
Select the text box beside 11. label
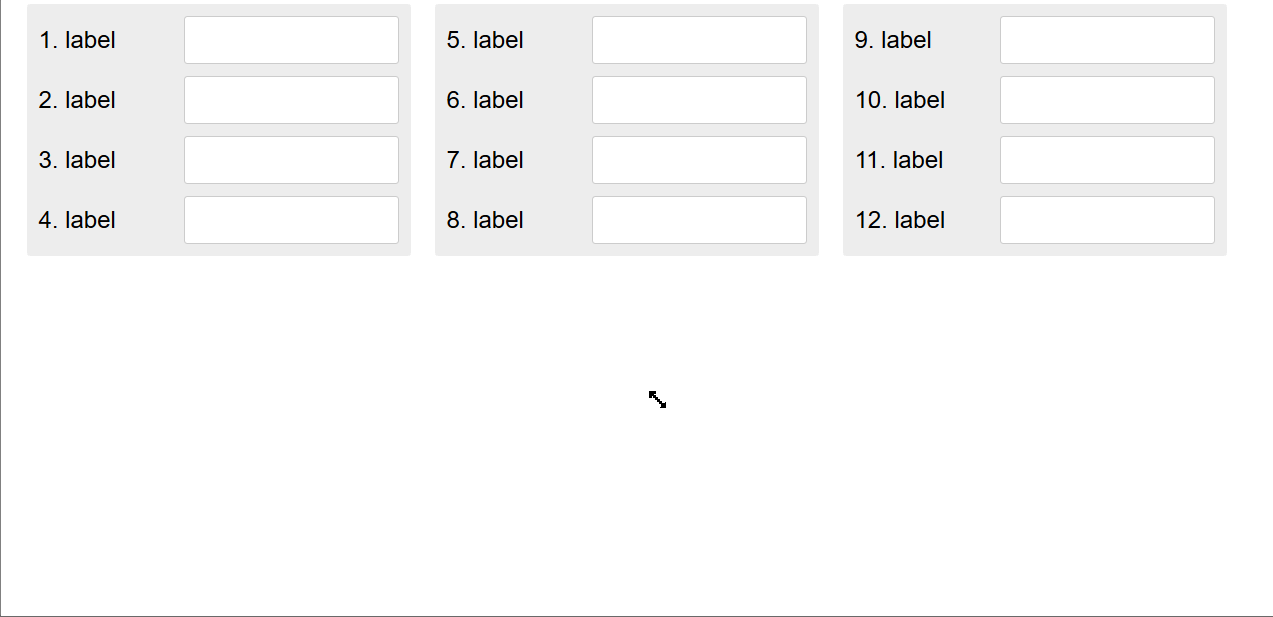point(1107,160)
